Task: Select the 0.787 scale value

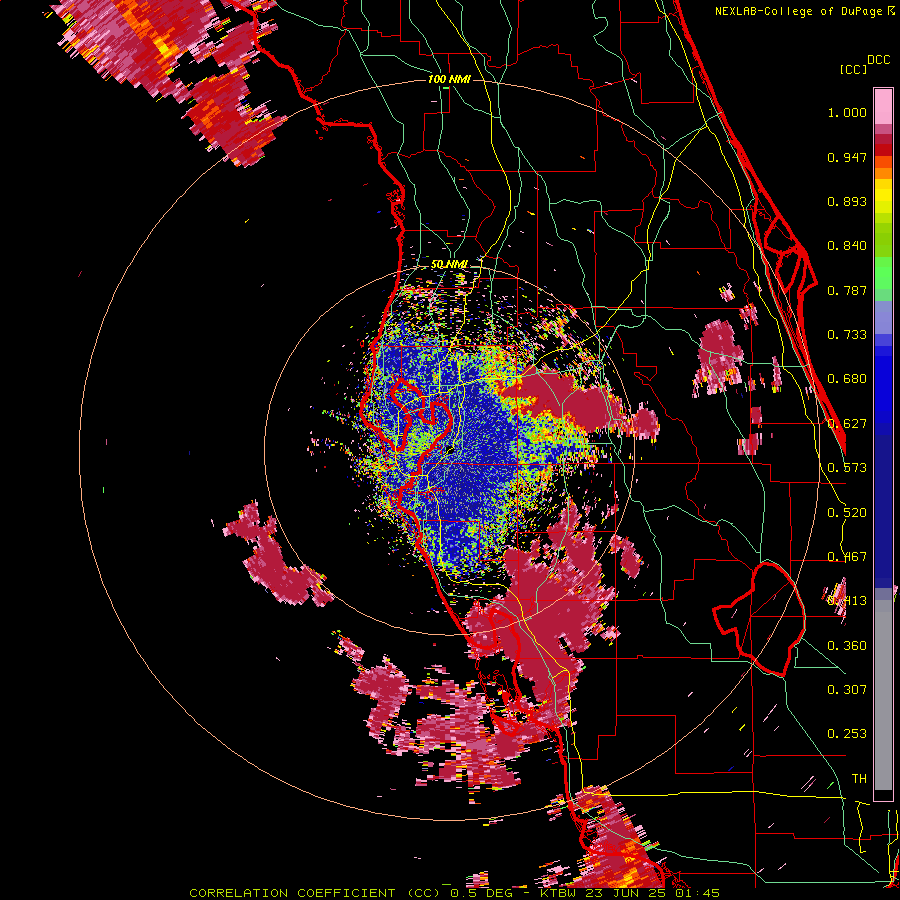Action: click(x=847, y=290)
